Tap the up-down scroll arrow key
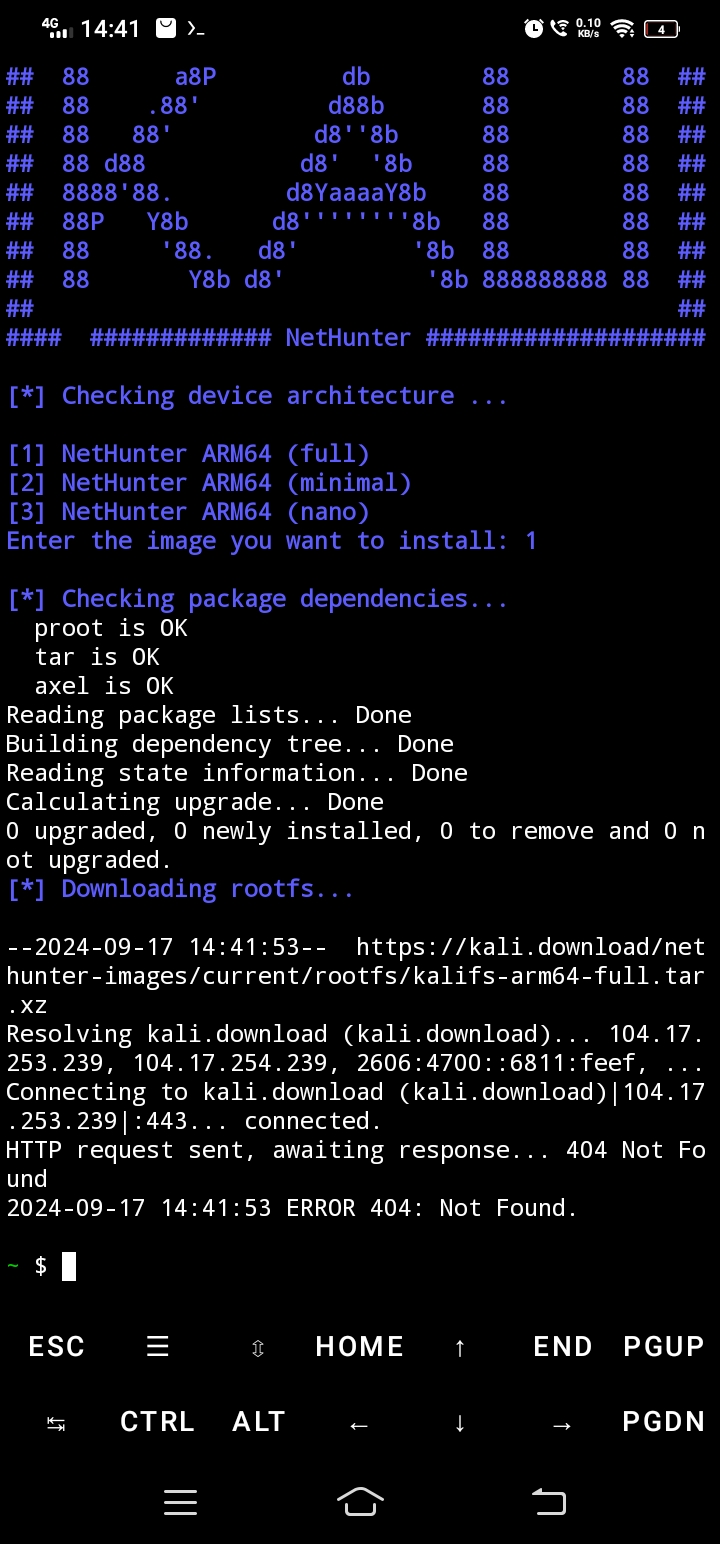 258,1348
